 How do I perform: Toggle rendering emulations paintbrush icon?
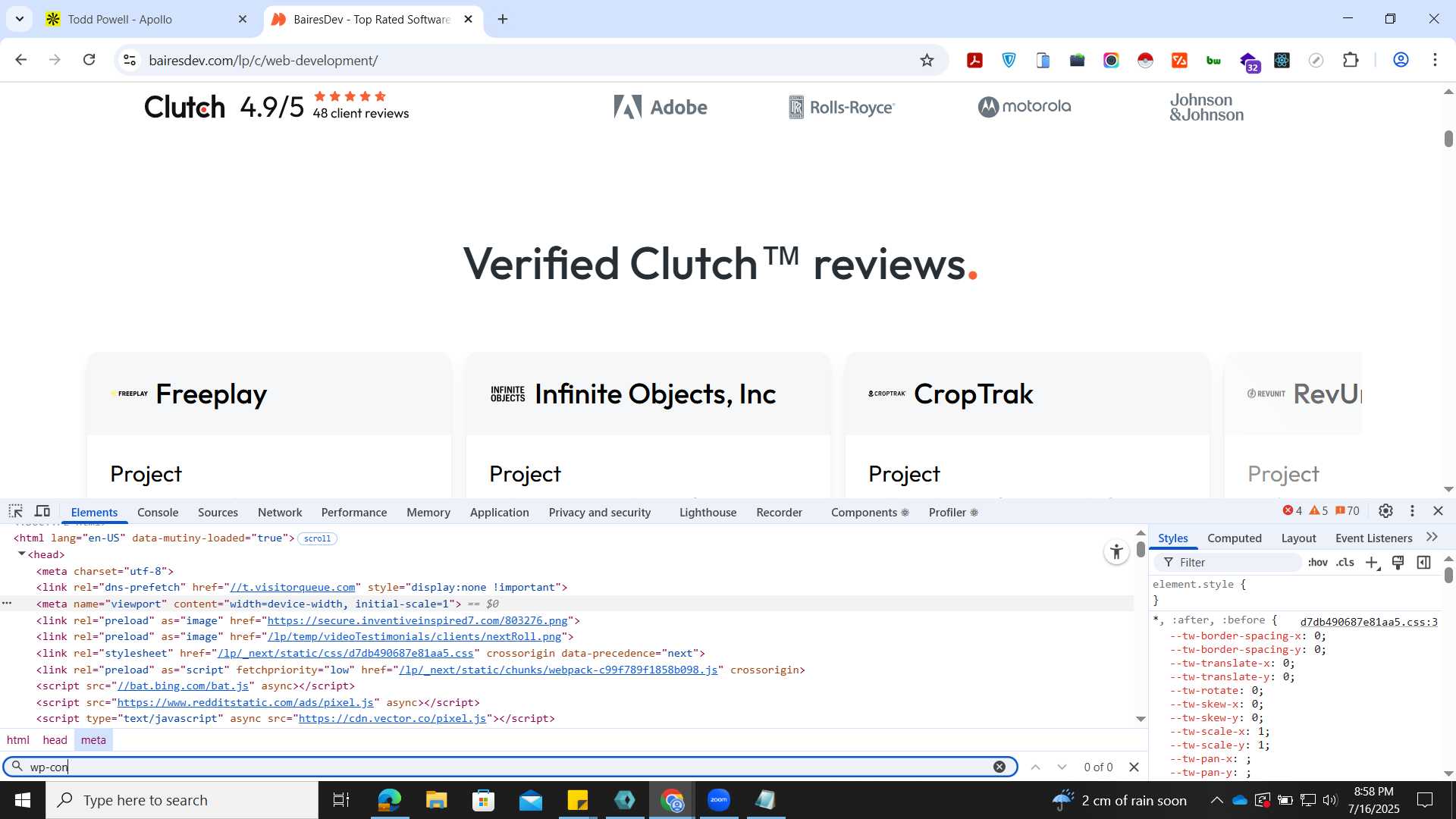[x=1398, y=562]
